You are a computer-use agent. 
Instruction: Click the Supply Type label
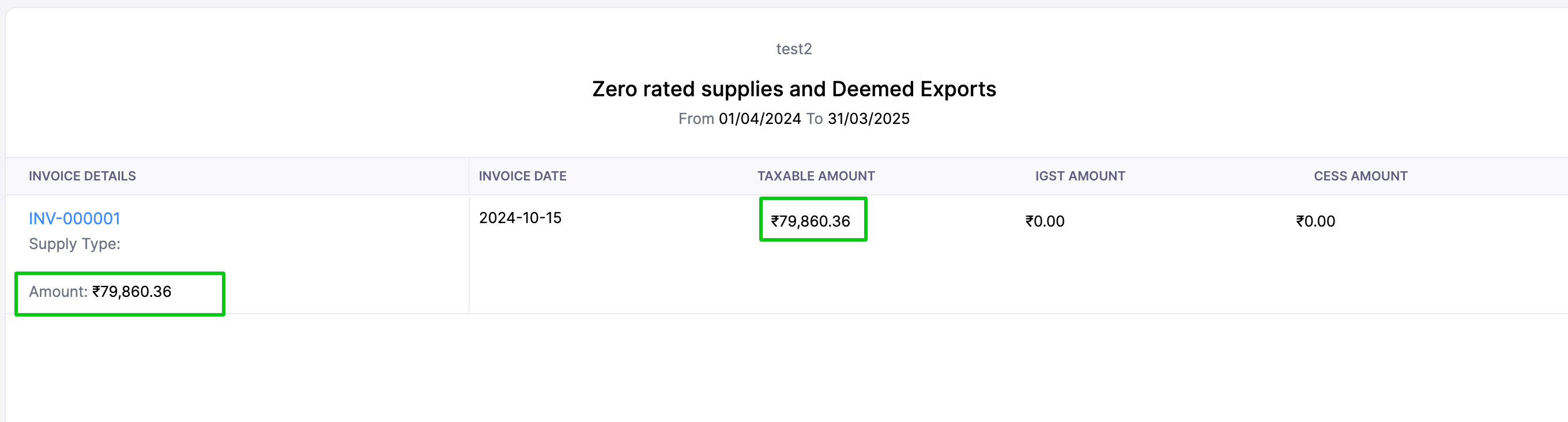74,244
